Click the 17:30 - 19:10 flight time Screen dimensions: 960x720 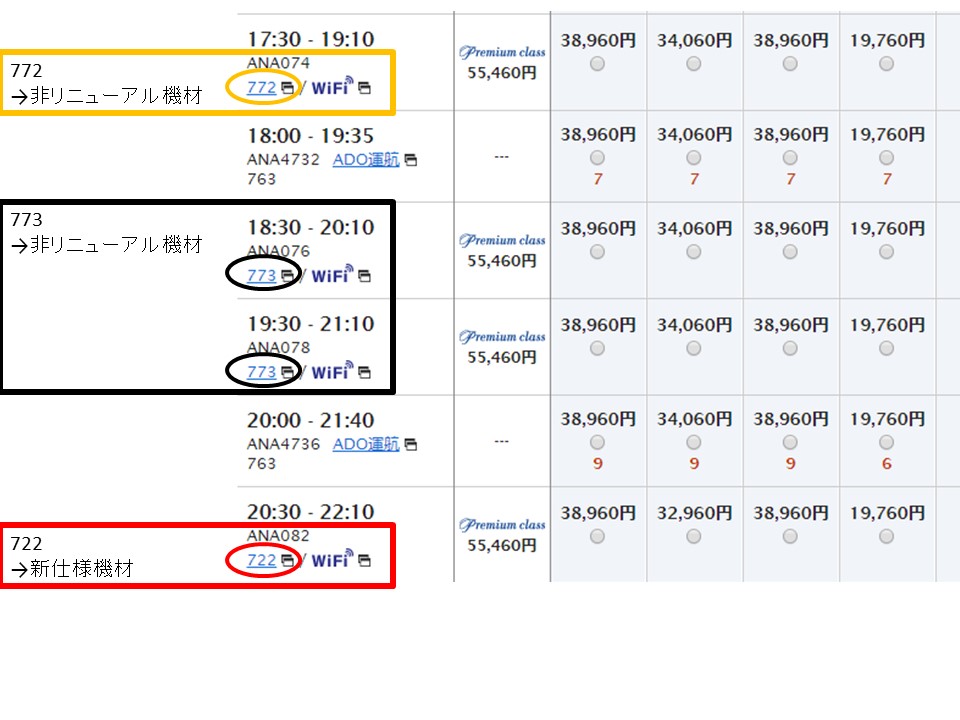tap(310, 39)
